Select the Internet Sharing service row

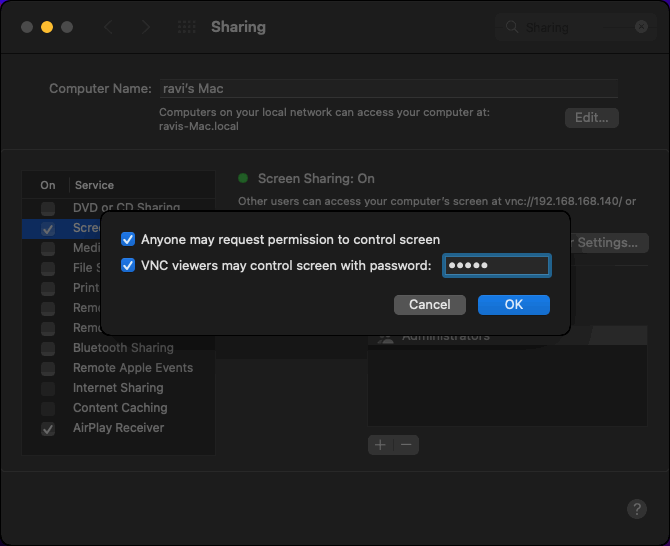118,388
